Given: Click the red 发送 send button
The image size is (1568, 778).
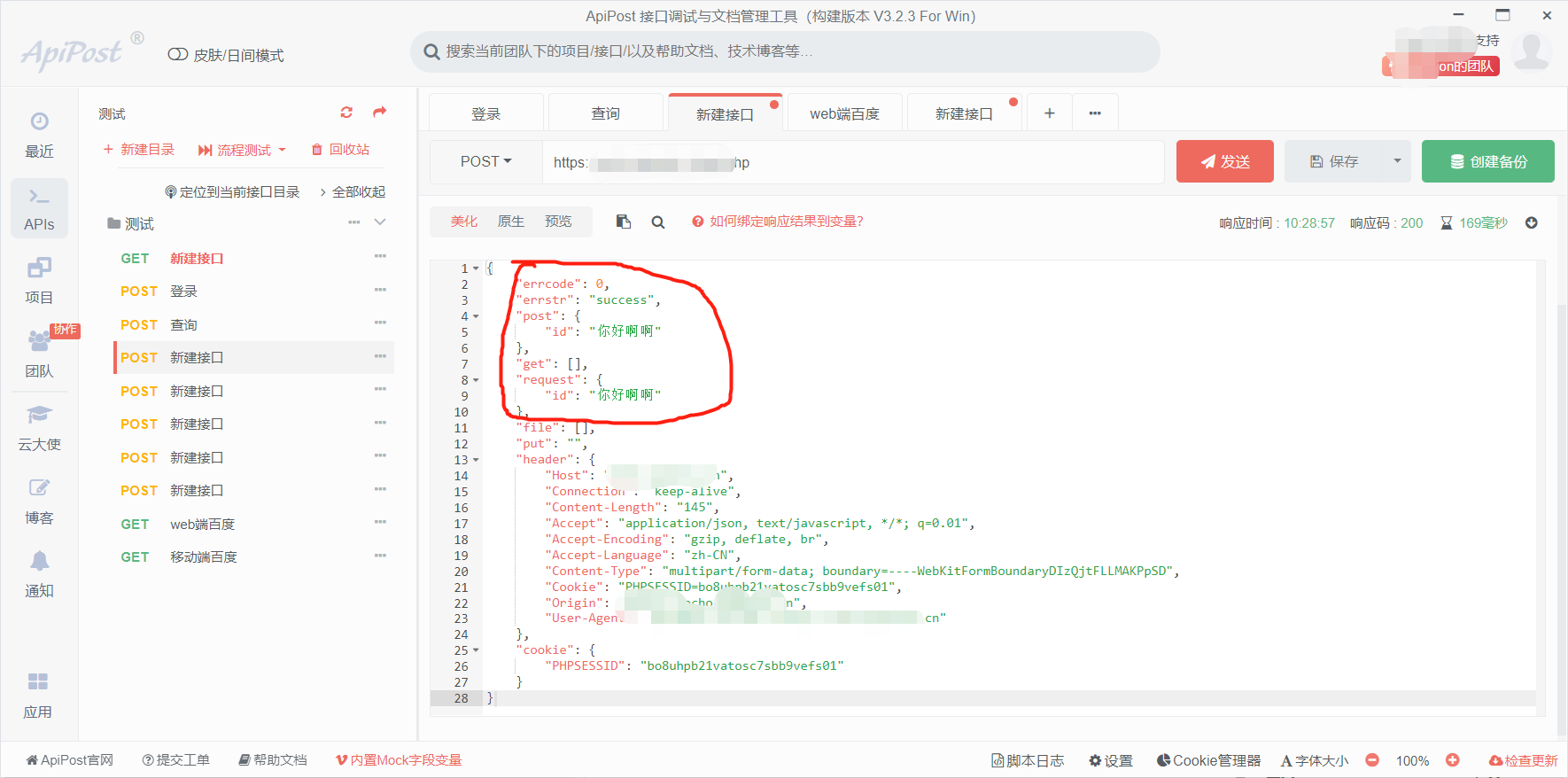Looking at the screenshot, I should click(x=1225, y=161).
